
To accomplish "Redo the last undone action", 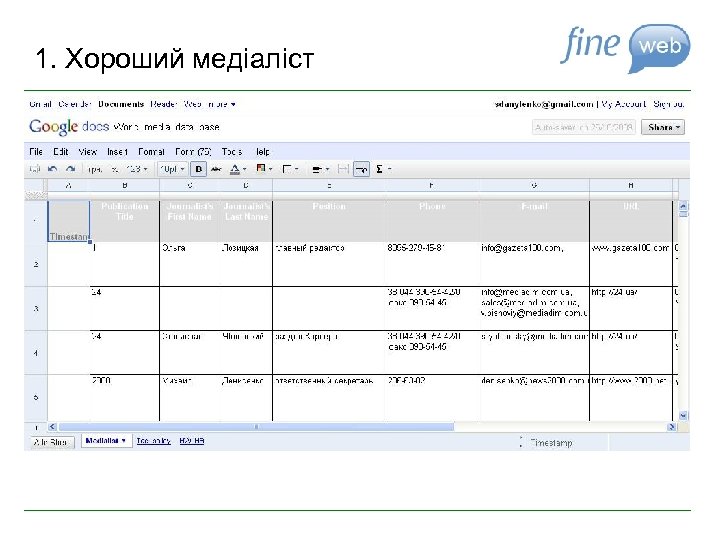I will 70,169.
